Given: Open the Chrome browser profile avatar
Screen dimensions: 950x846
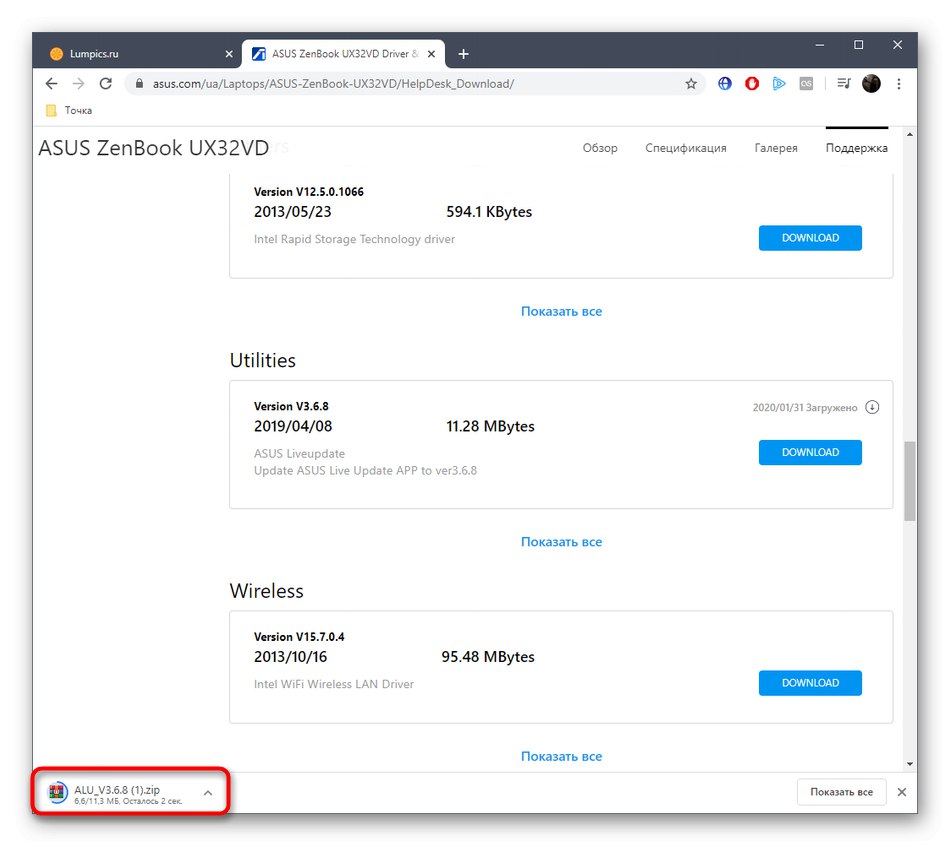Looking at the screenshot, I should click(871, 83).
